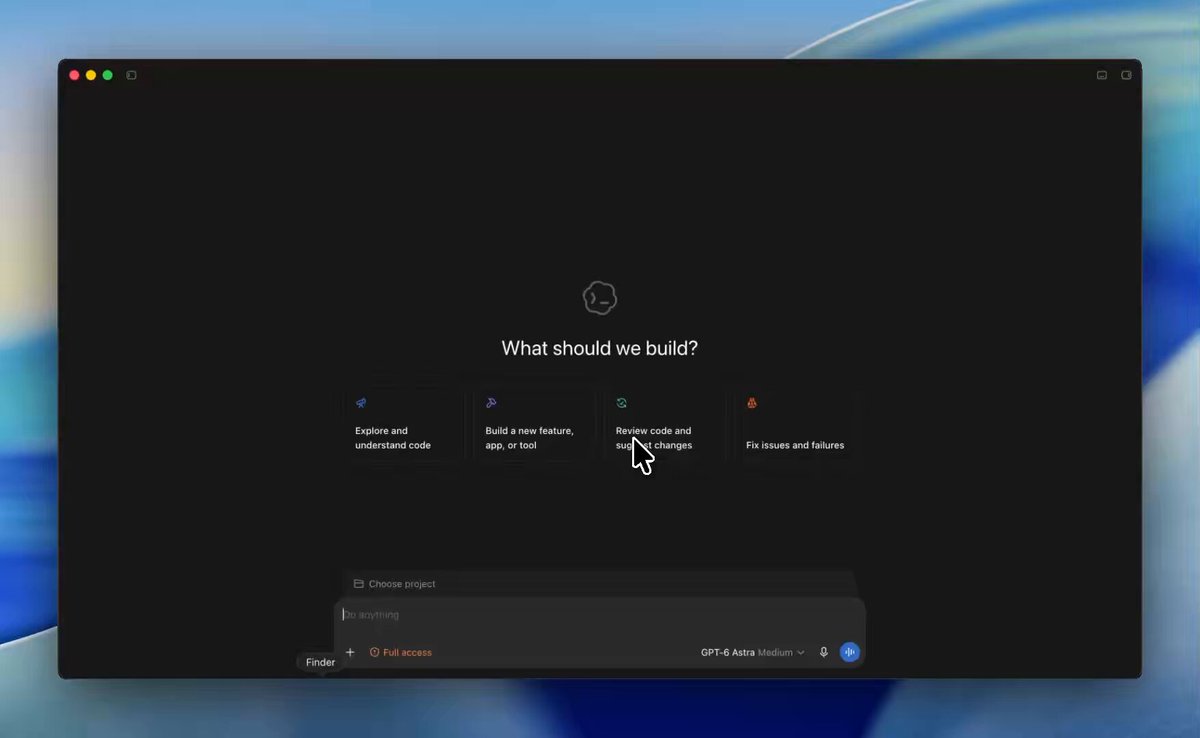Start dictation with the microphone icon
The width and height of the screenshot is (1200, 738).
pos(824,652)
